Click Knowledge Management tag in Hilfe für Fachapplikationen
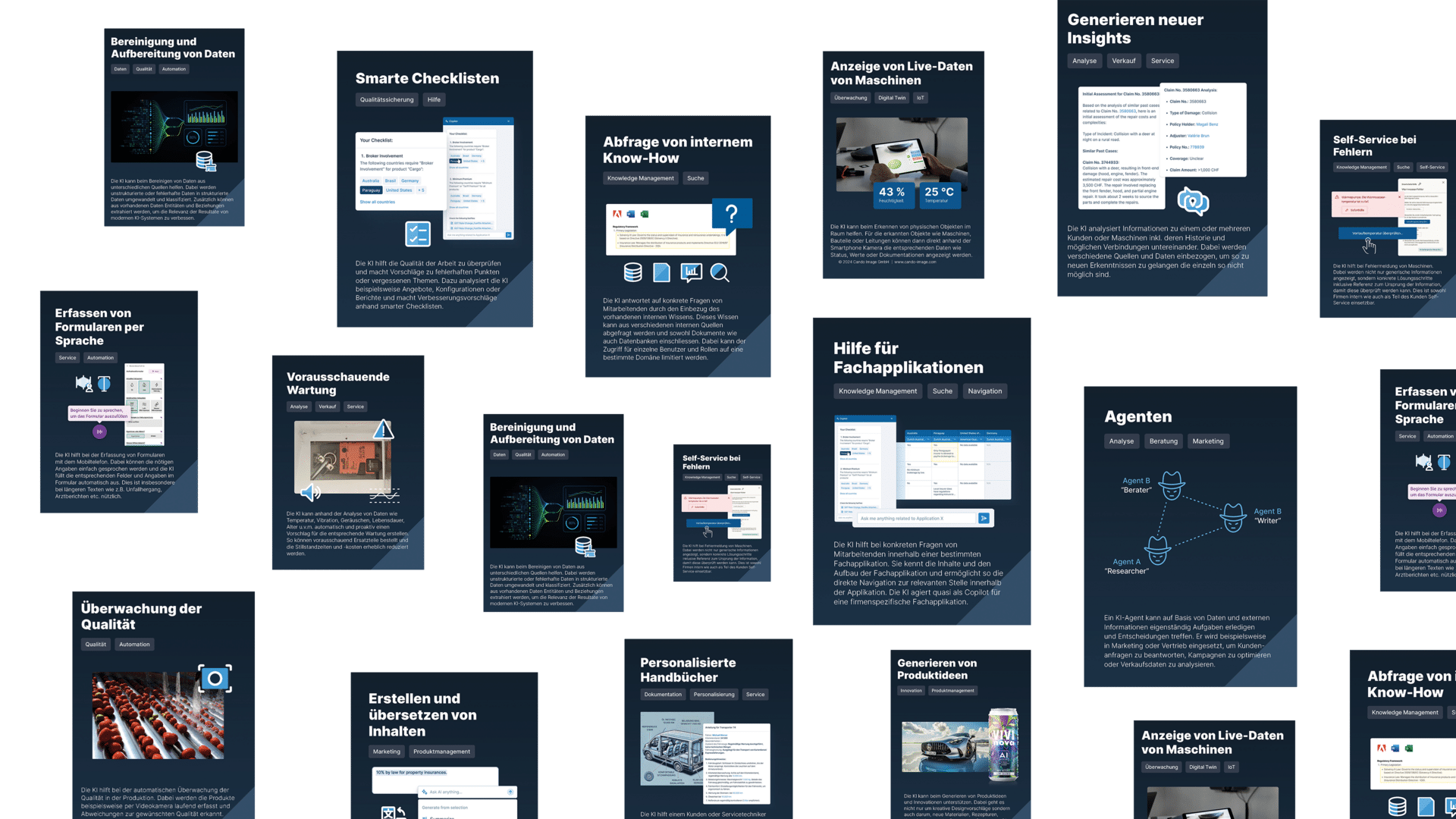This screenshot has width=1456, height=819. [x=878, y=391]
